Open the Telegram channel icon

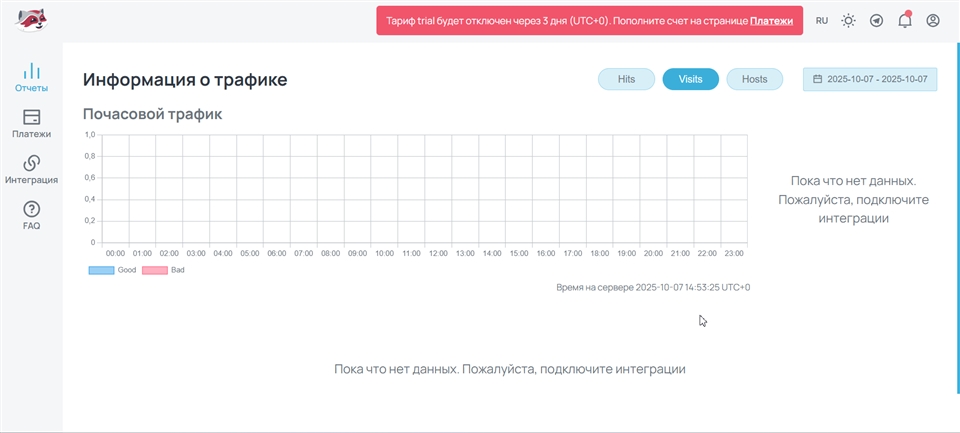(x=876, y=20)
